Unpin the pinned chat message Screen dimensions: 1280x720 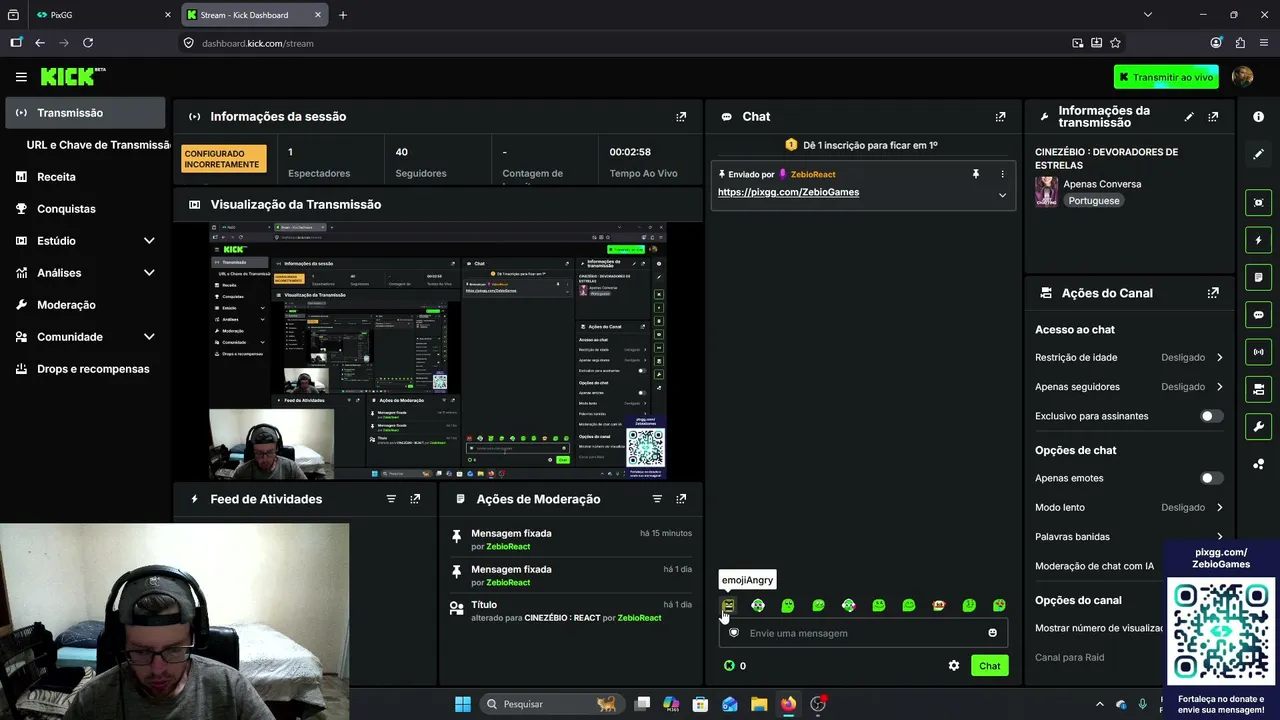976,174
